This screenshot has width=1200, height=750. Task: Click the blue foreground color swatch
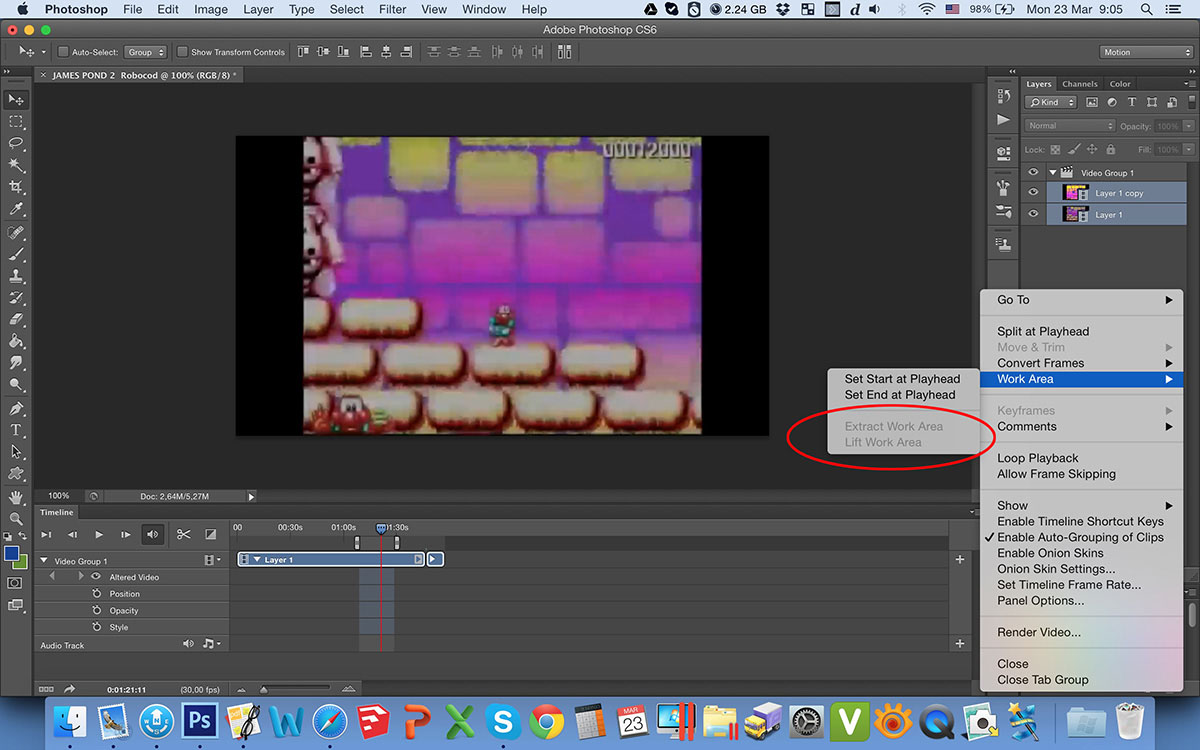pyautogui.click(x=11, y=553)
